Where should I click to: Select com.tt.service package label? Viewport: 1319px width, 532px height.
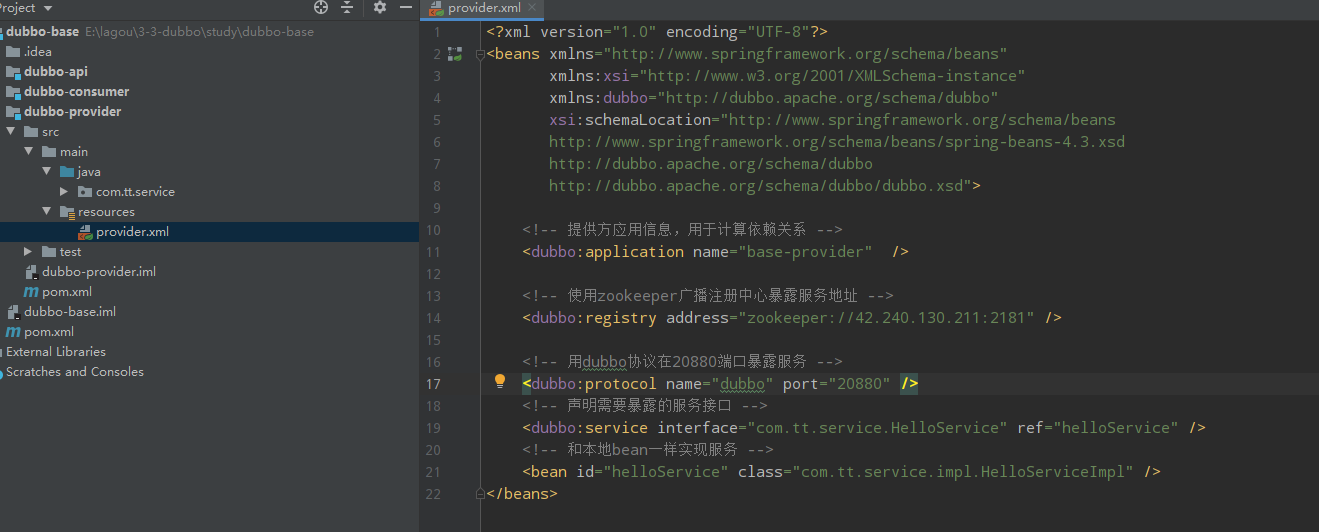(136, 192)
